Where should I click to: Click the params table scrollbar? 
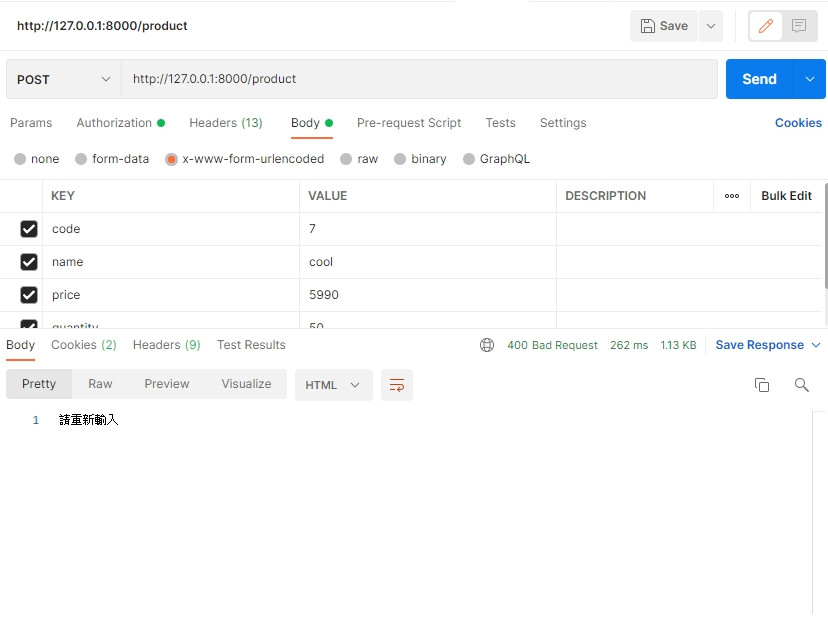[825, 236]
